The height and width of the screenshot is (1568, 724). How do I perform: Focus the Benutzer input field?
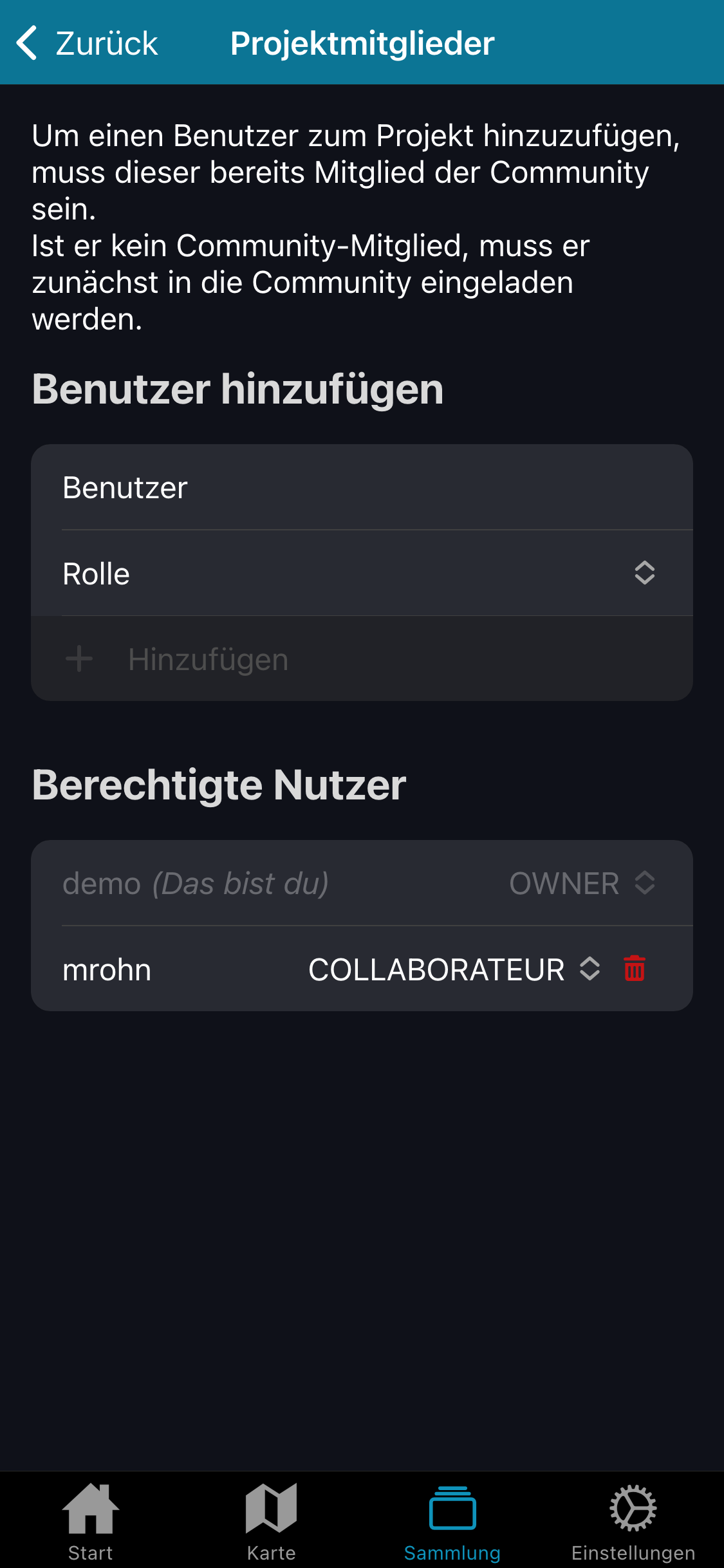[360, 487]
